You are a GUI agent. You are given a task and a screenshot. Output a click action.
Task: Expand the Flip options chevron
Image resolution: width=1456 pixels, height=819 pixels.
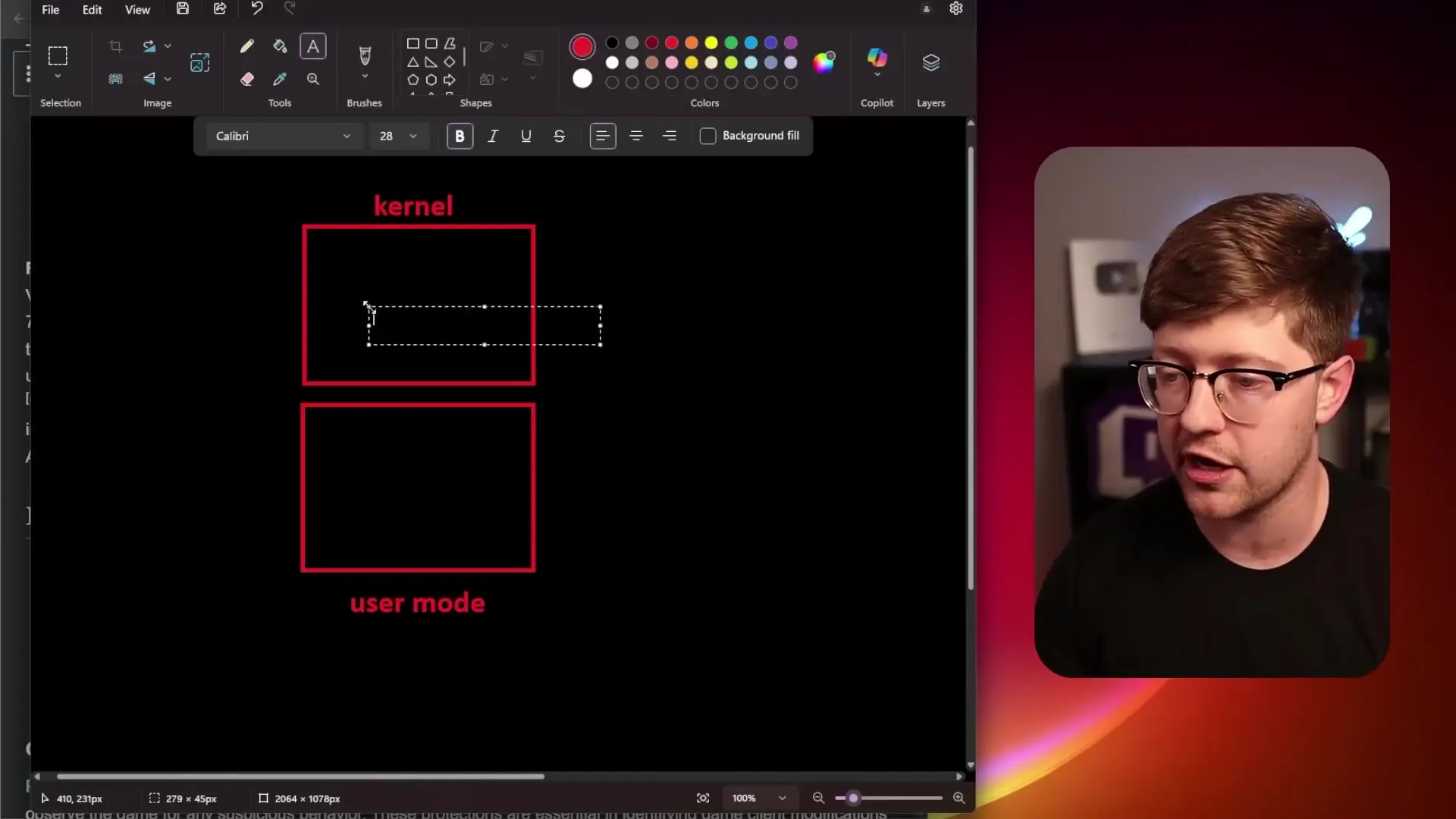[x=168, y=79]
